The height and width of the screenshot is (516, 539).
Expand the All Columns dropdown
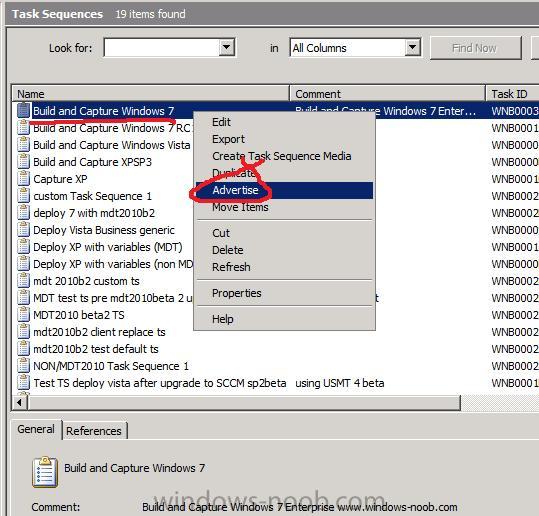coord(412,47)
